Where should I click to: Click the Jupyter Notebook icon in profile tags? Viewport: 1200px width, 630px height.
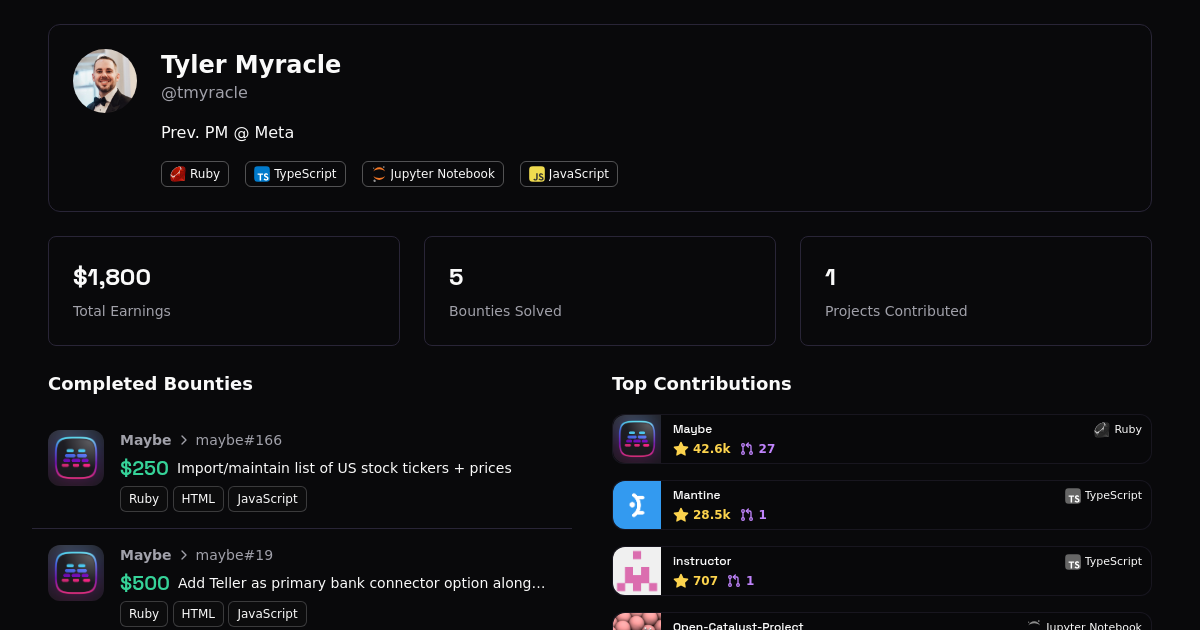pos(379,174)
